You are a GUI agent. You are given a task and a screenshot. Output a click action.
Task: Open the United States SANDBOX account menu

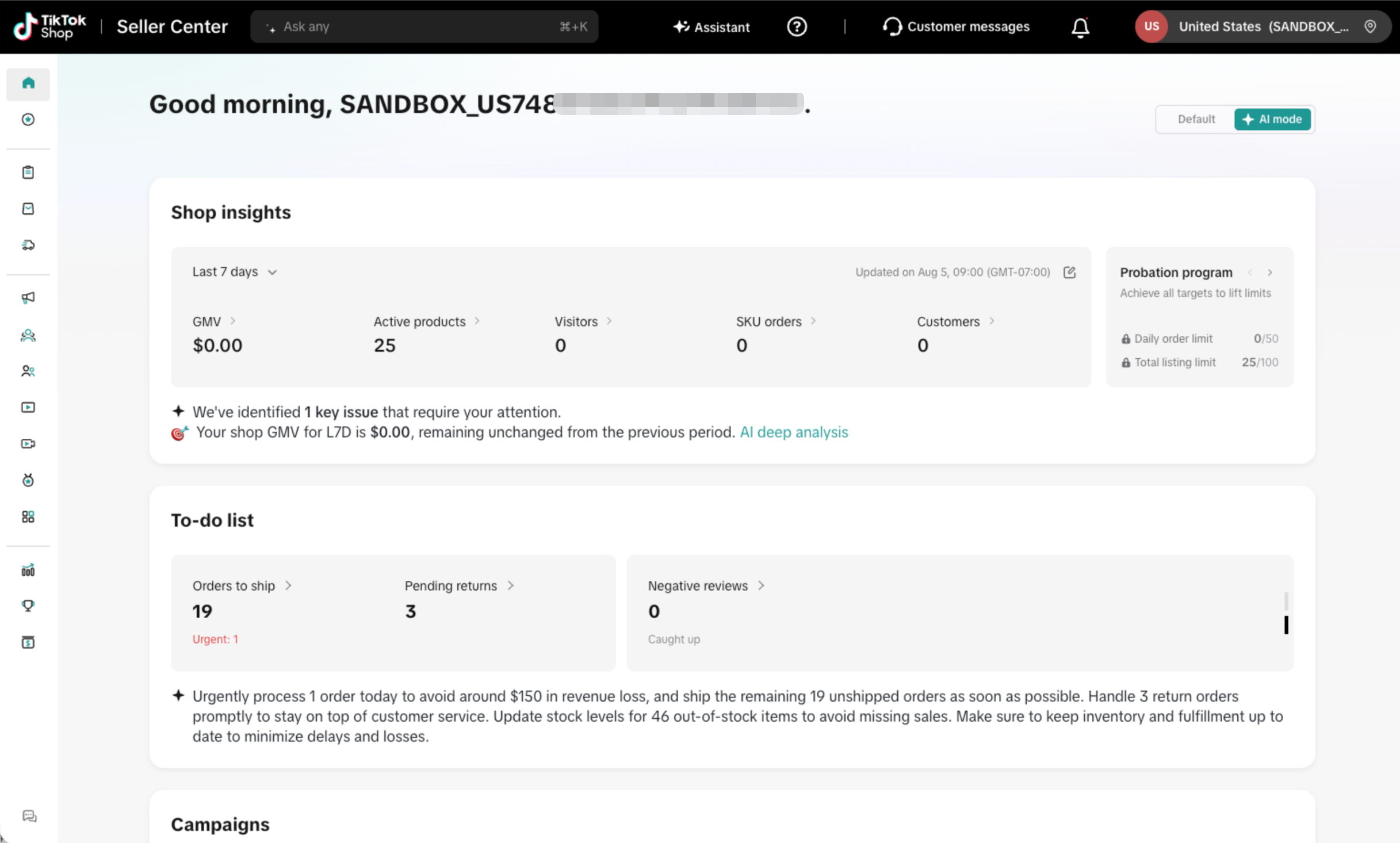coord(1263,26)
